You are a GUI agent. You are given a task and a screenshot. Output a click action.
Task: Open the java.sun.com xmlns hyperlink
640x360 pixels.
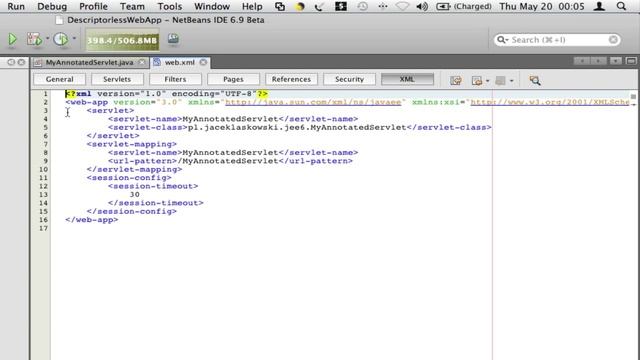(x=313, y=102)
